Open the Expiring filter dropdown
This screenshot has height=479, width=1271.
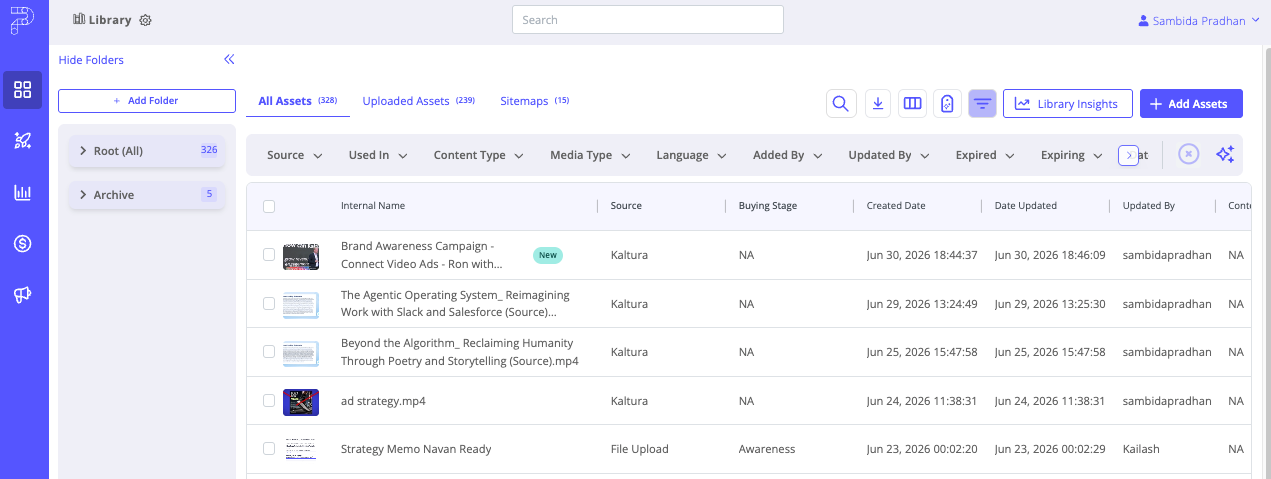pos(1071,155)
